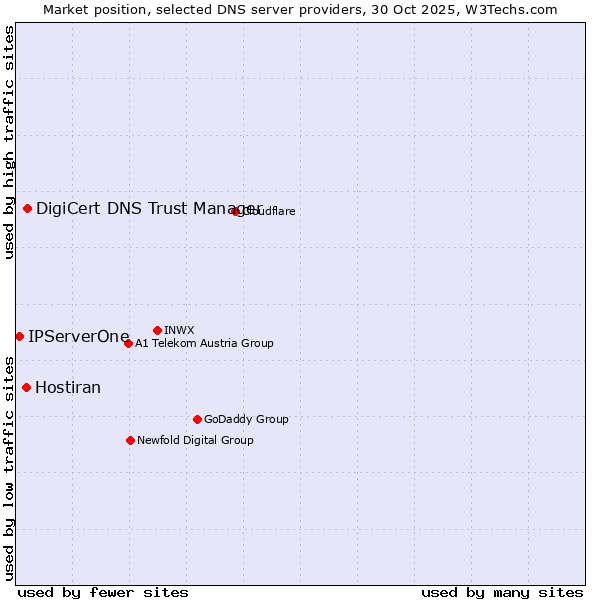This screenshot has width=600, height=600.
Task: Select the GoDaddy Group data point
Action: (197, 419)
